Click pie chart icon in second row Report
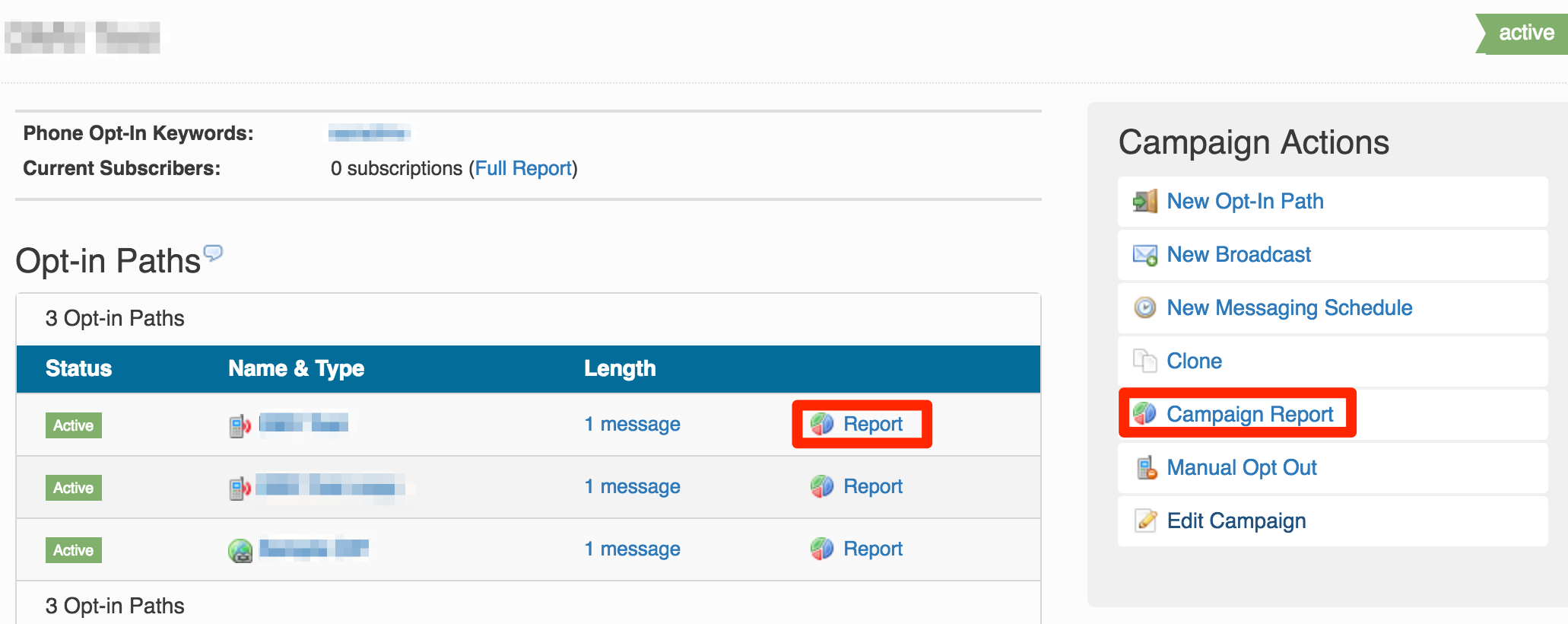 pyautogui.click(x=822, y=486)
